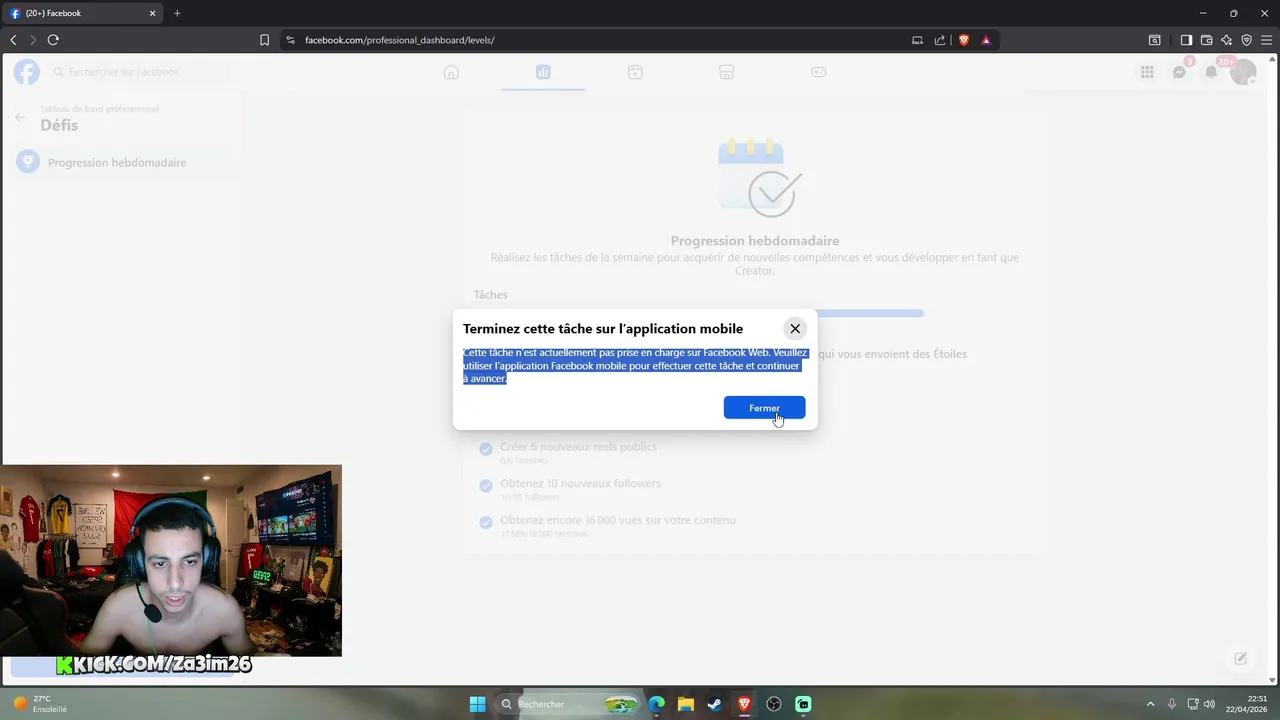This screenshot has width=1280, height=720.
Task: Open the cast/install screen icon in address bar
Action: pyautogui.click(x=917, y=40)
